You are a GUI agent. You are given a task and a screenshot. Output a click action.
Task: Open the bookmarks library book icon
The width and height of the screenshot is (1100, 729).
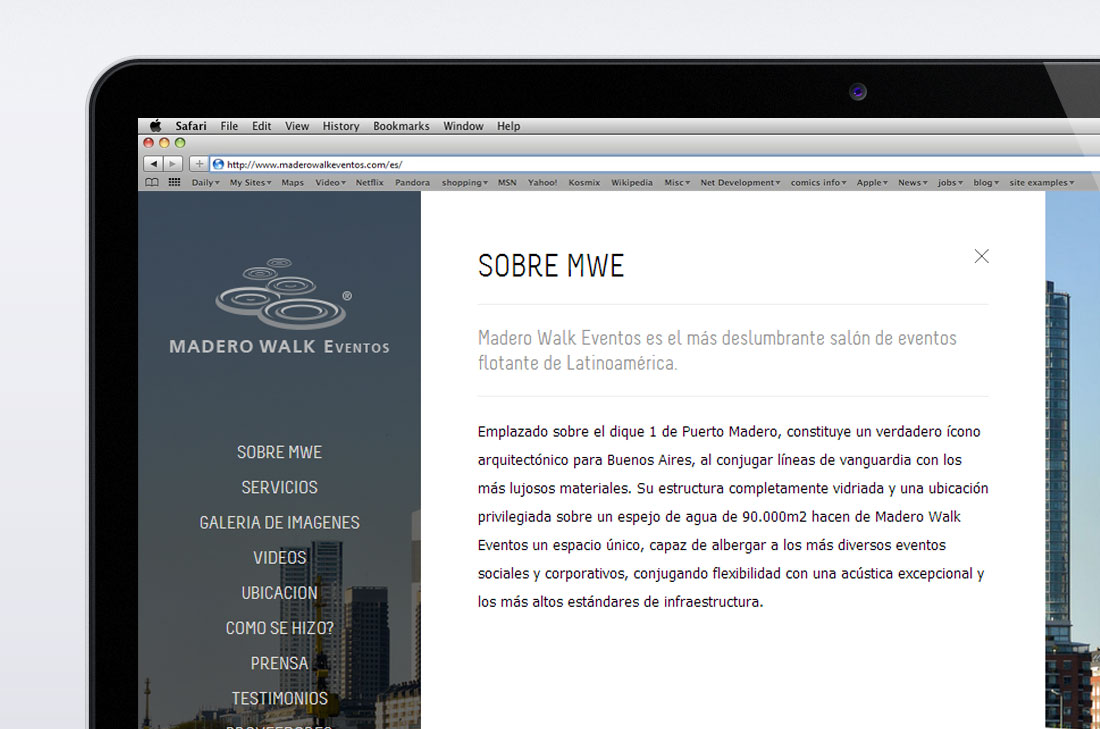pos(152,183)
